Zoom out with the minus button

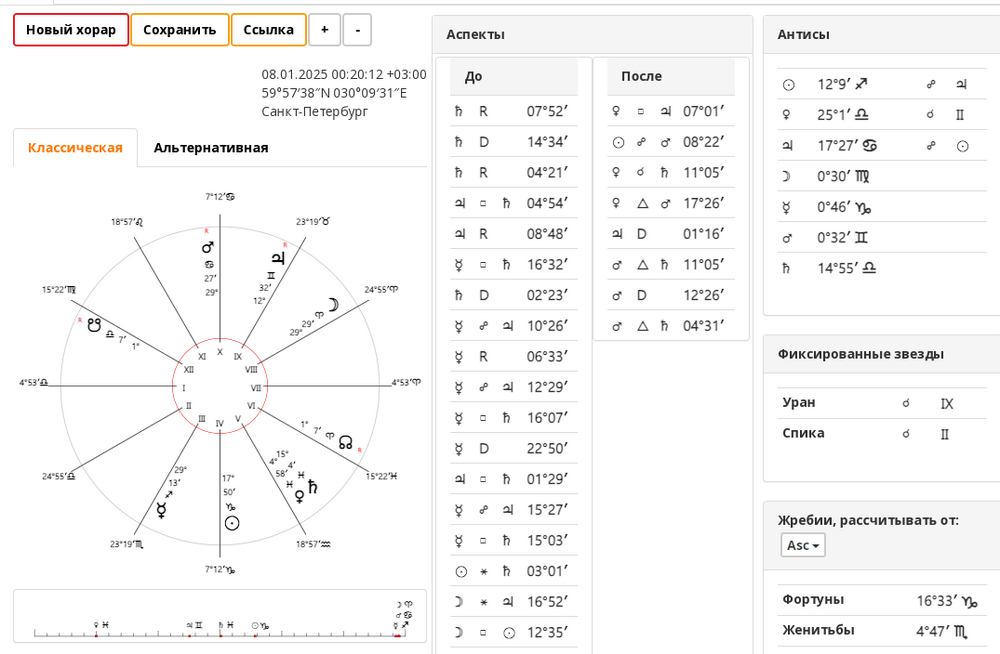tap(357, 30)
